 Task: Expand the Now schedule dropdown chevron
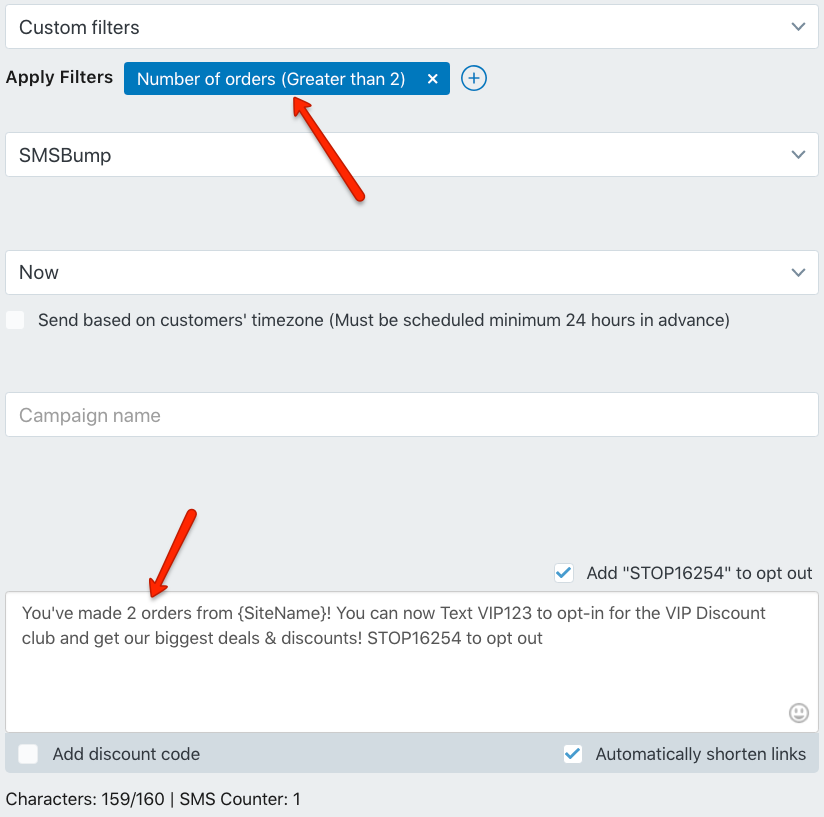coord(798,272)
